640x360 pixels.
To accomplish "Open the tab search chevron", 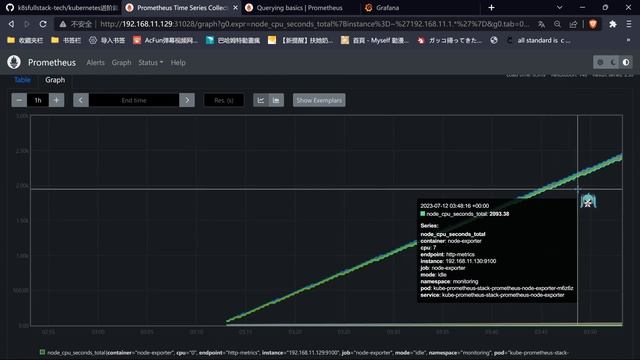I will click(x=560, y=7).
